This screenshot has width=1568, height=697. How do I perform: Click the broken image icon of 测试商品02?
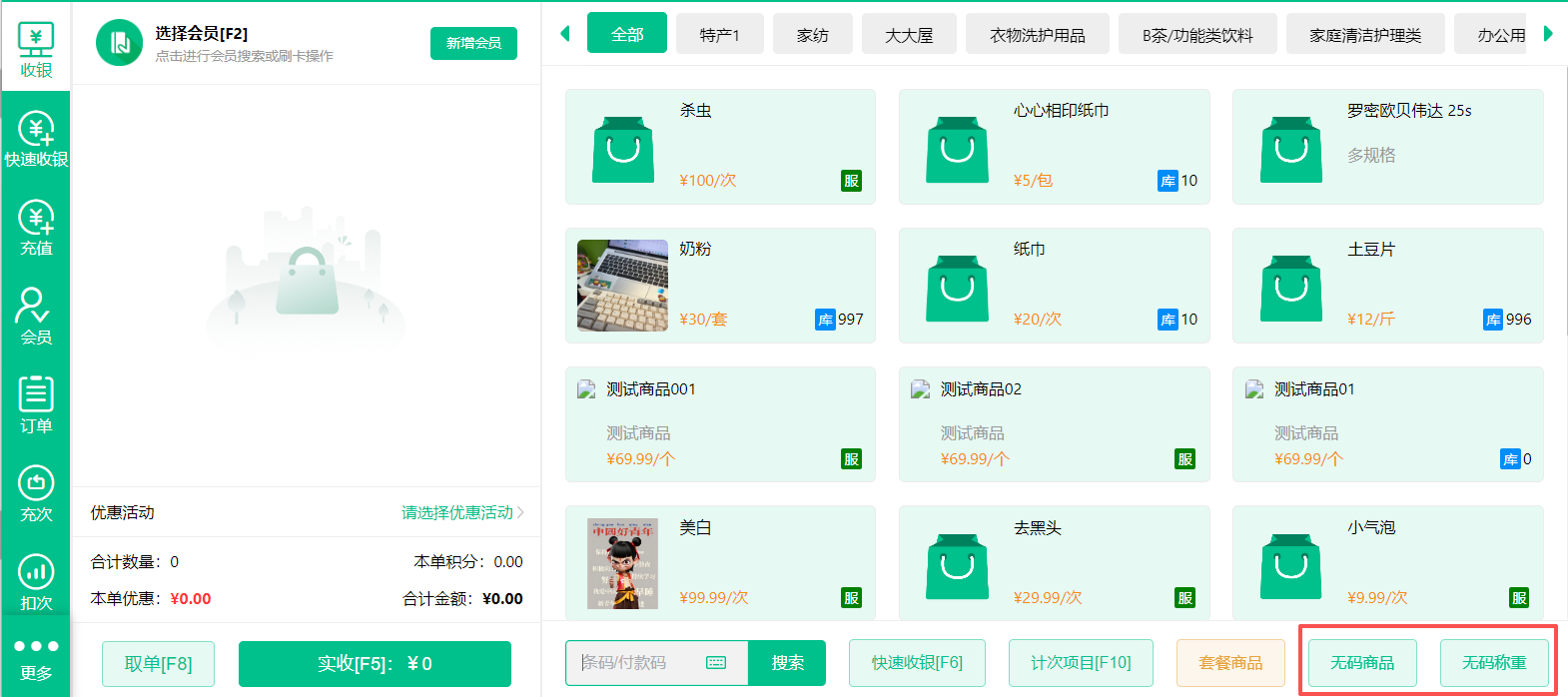coord(920,389)
